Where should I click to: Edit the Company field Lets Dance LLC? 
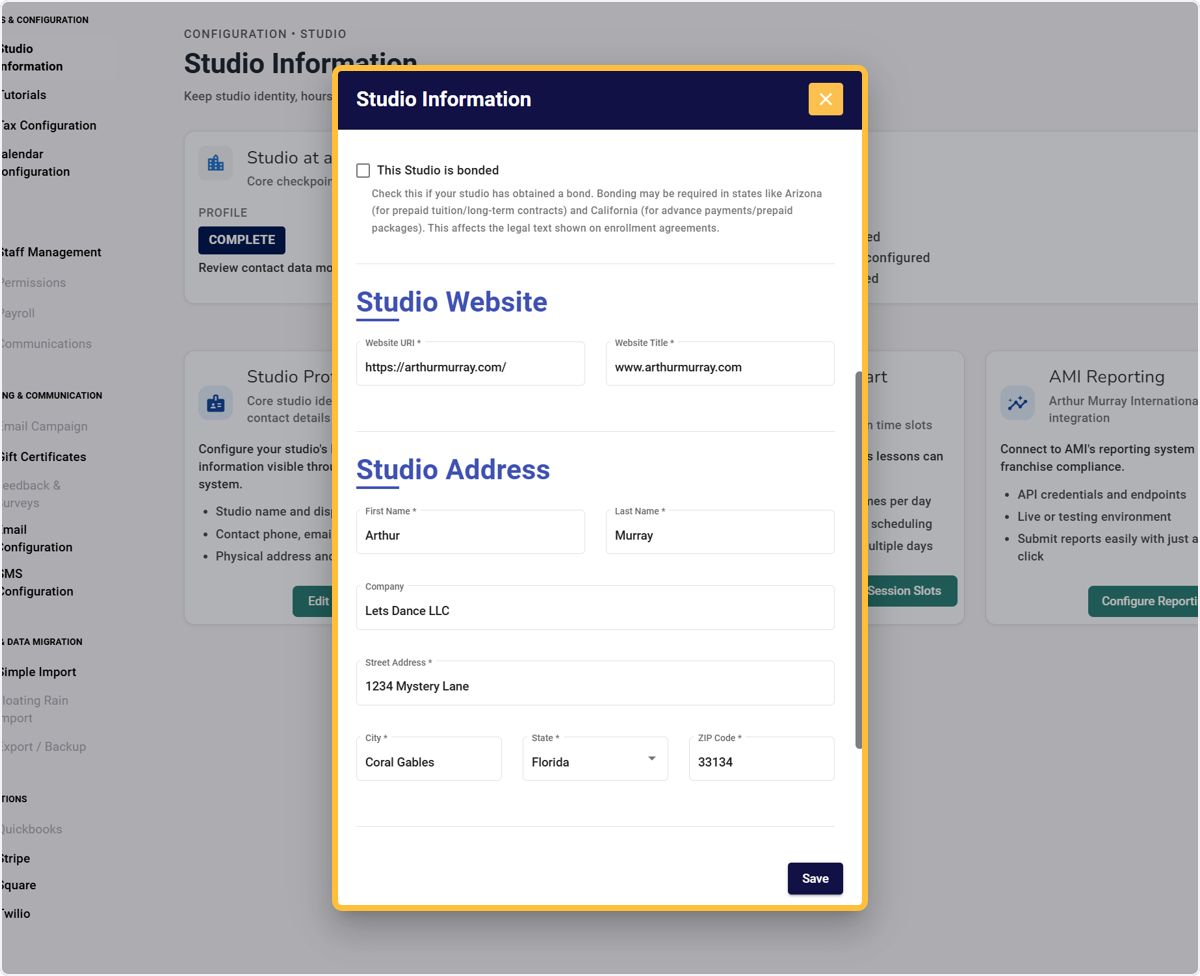tap(595, 607)
